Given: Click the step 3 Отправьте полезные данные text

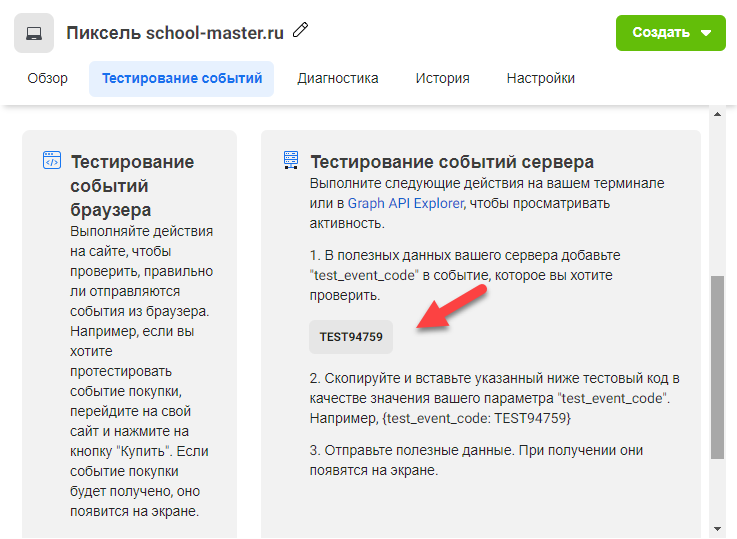Looking at the screenshot, I should 476,460.
